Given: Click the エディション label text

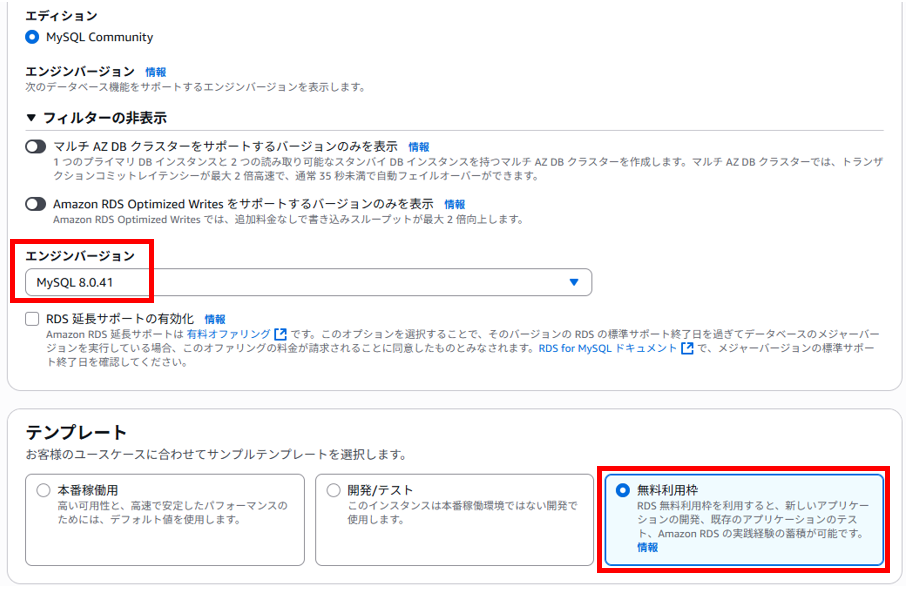Looking at the screenshot, I should (x=61, y=16).
